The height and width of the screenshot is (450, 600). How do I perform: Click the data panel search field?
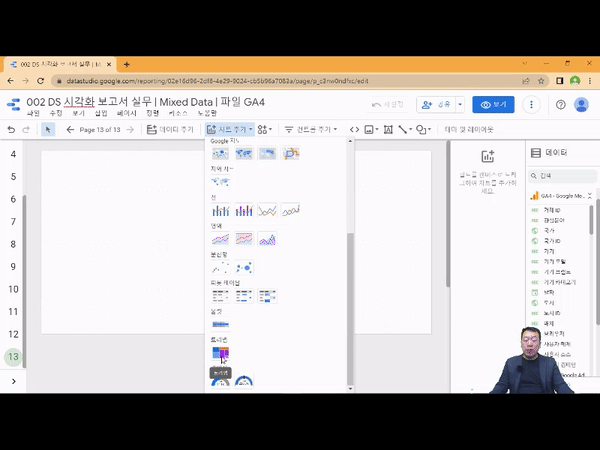[565, 174]
